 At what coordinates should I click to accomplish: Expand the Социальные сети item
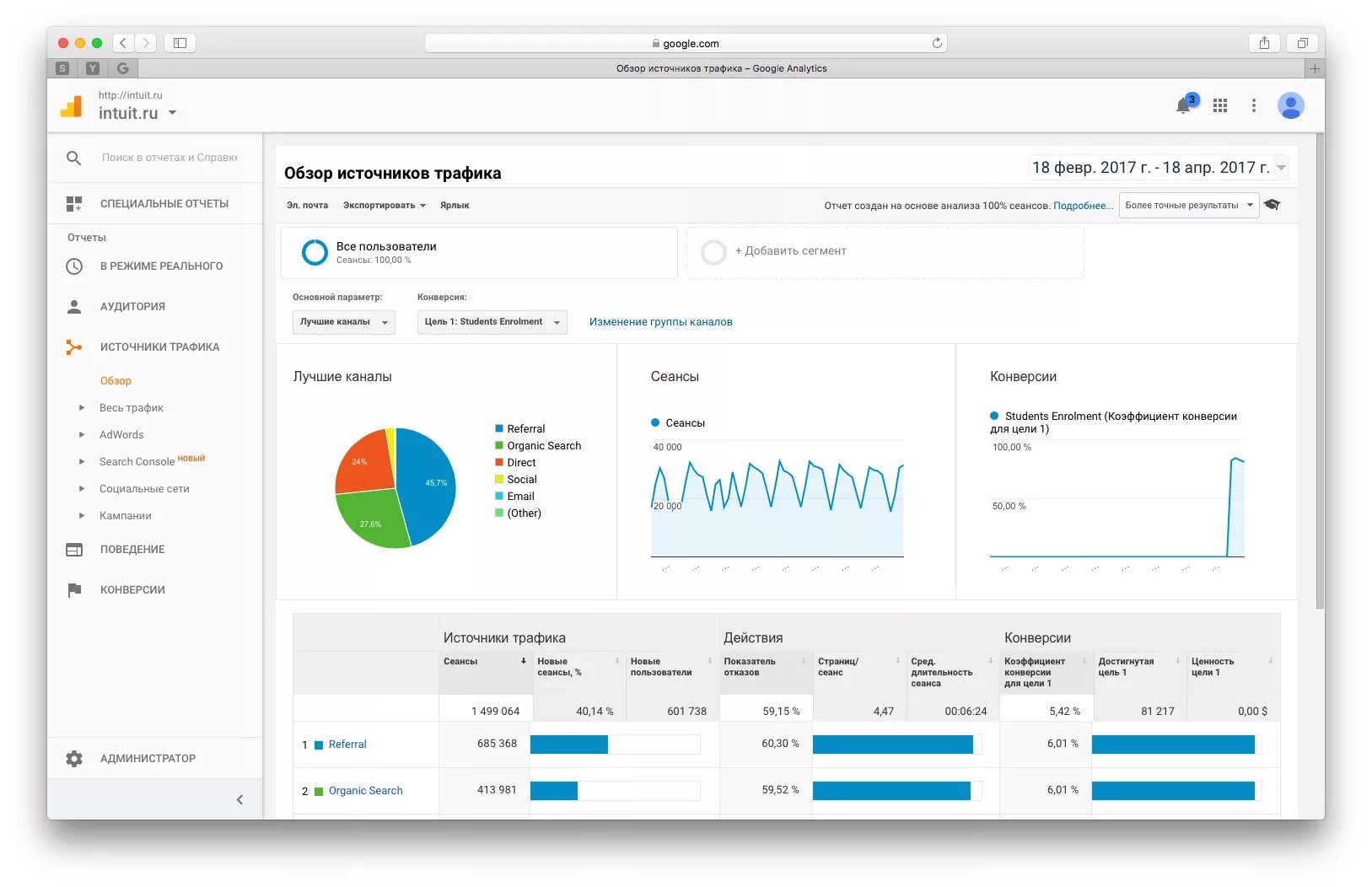(x=81, y=489)
